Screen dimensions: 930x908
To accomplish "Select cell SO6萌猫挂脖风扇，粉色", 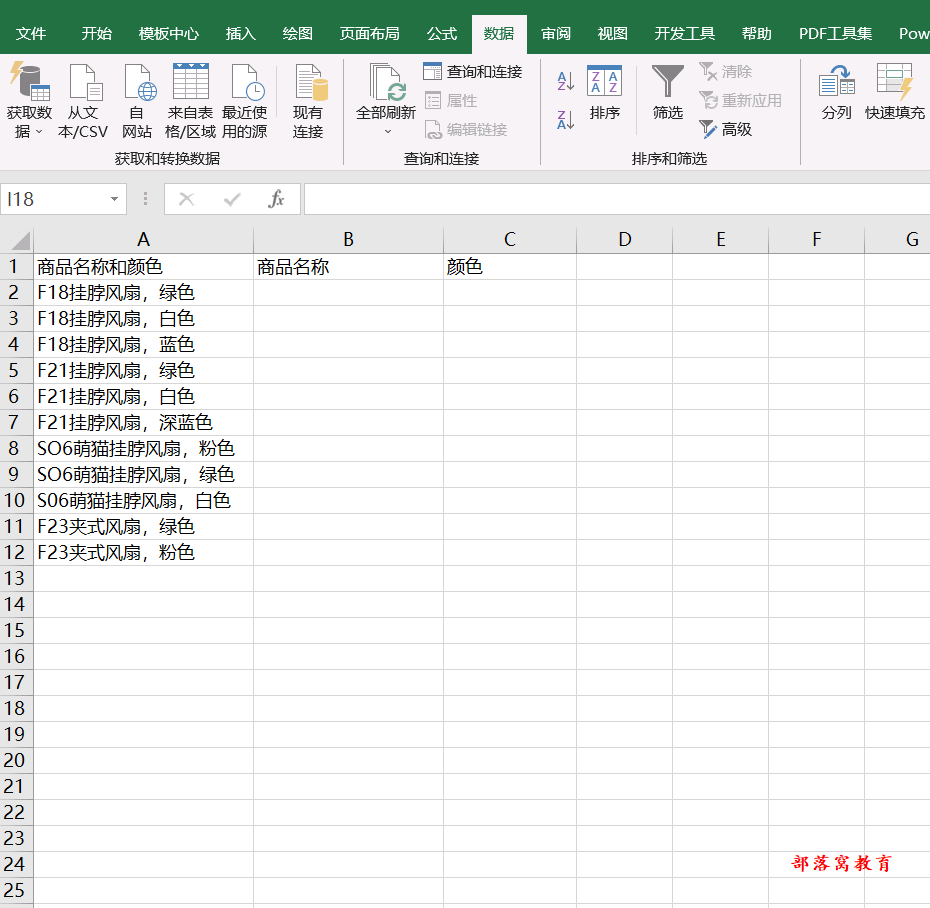I will [x=144, y=448].
